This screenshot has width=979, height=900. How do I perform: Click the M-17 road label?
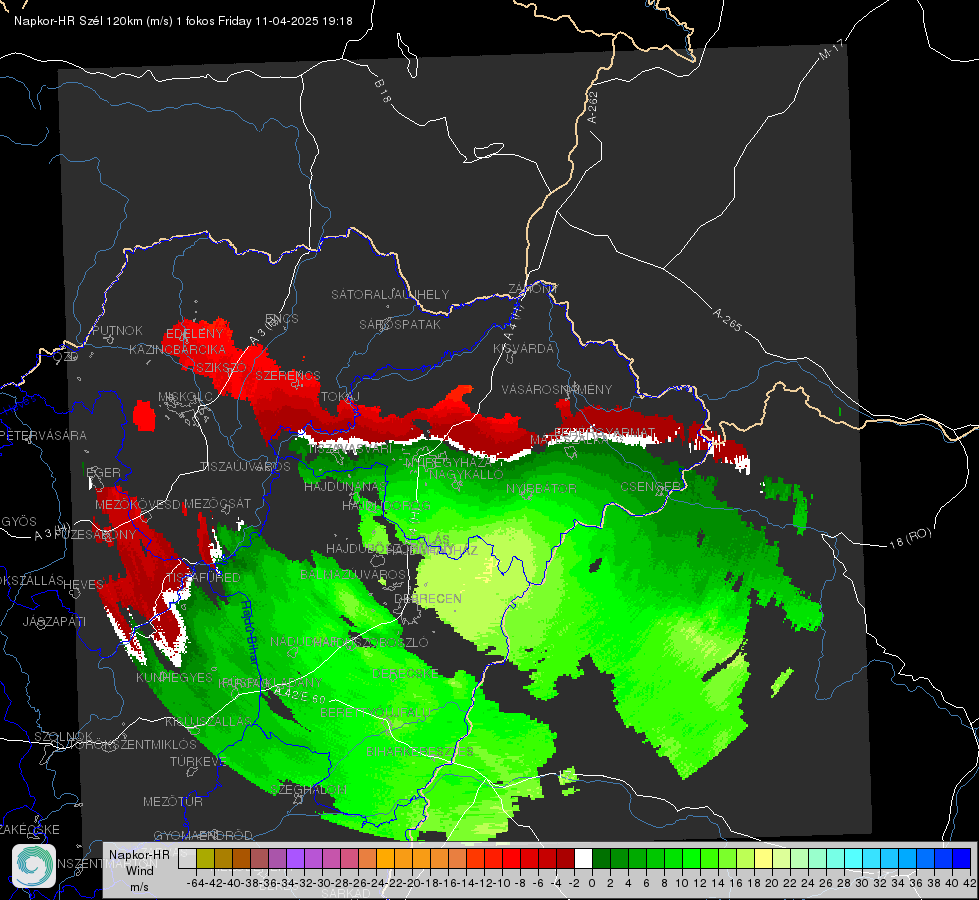(830, 49)
